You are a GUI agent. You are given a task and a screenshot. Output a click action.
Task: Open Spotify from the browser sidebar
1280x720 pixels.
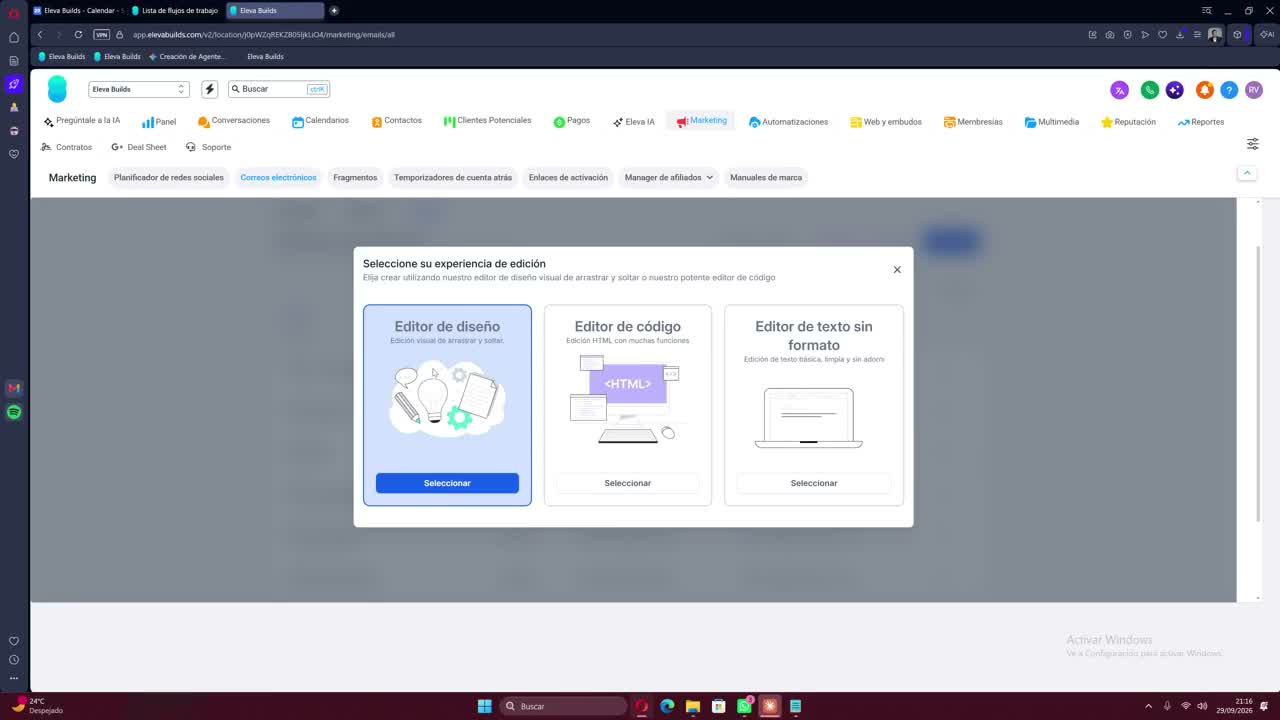pyautogui.click(x=14, y=412)
